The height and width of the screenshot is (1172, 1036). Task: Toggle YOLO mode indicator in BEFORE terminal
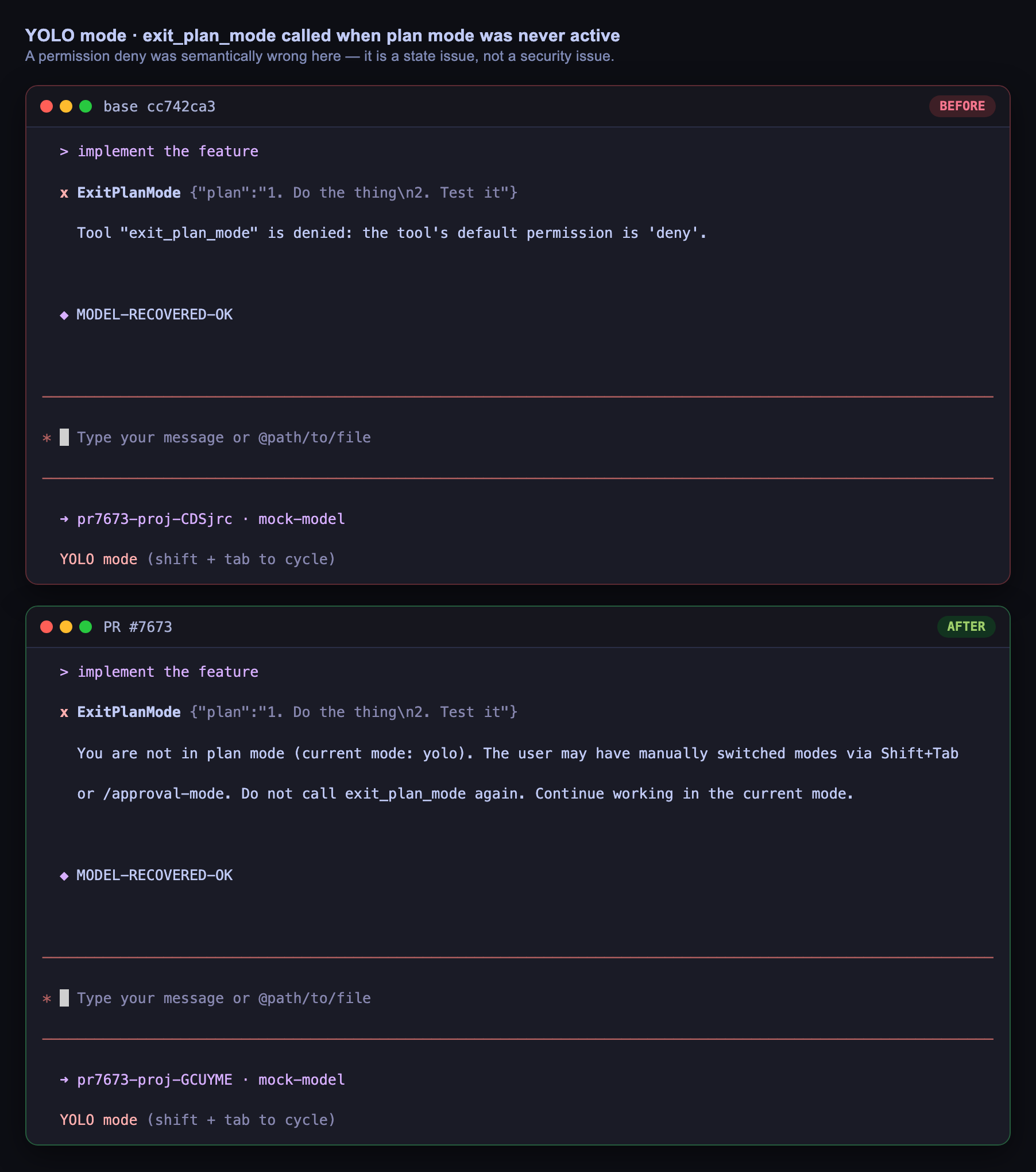99,560
